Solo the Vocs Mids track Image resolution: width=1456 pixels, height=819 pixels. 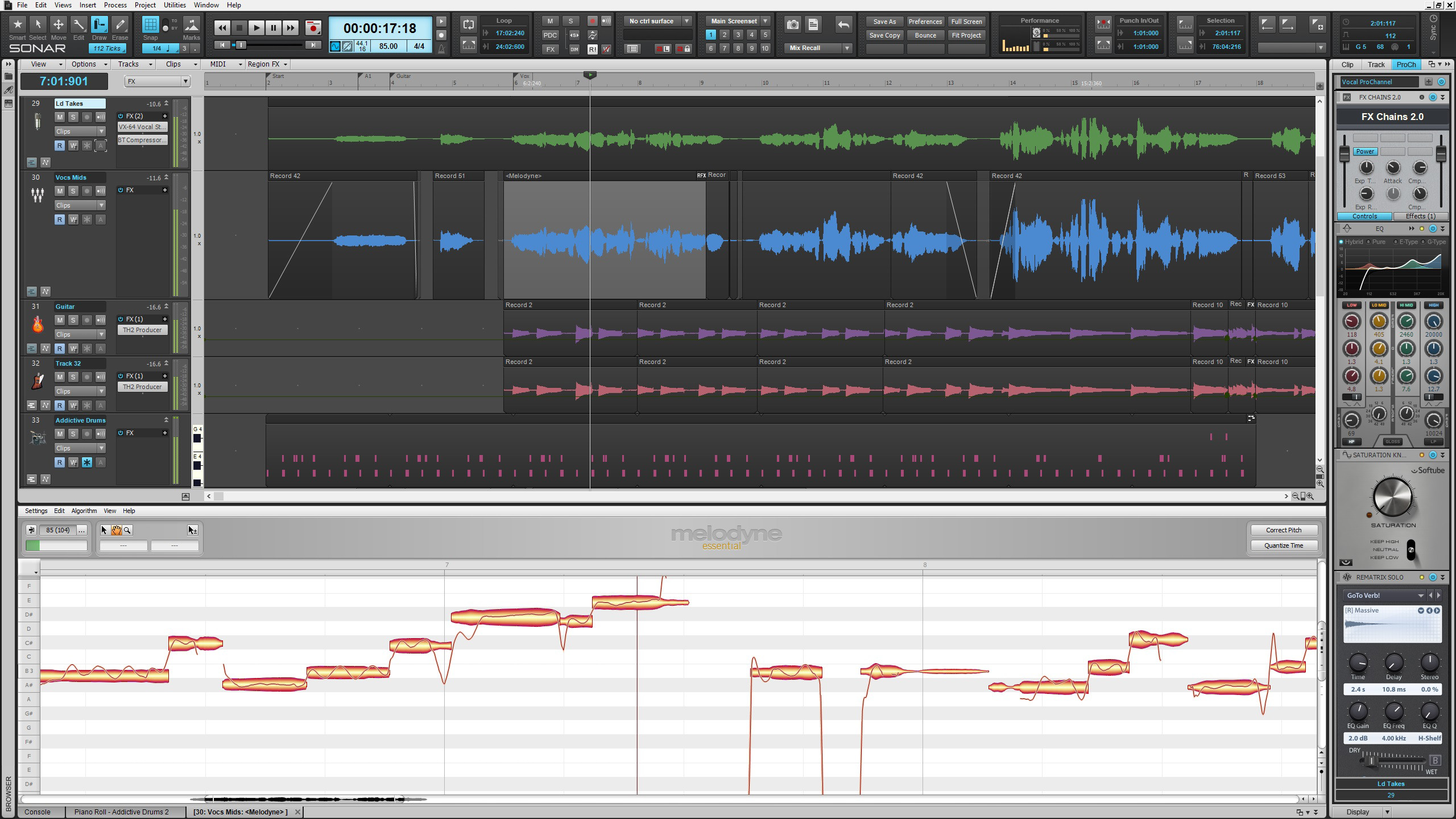73,191
